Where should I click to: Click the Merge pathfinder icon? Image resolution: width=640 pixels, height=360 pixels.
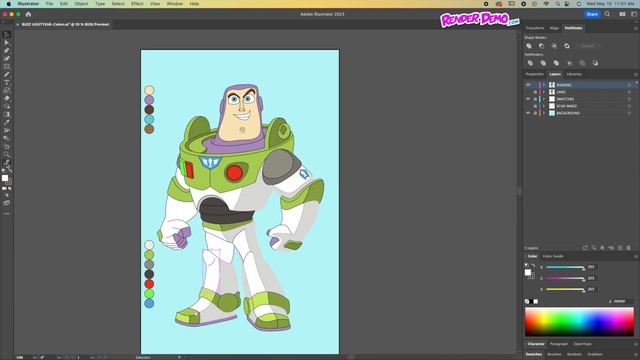pos(556,63)
